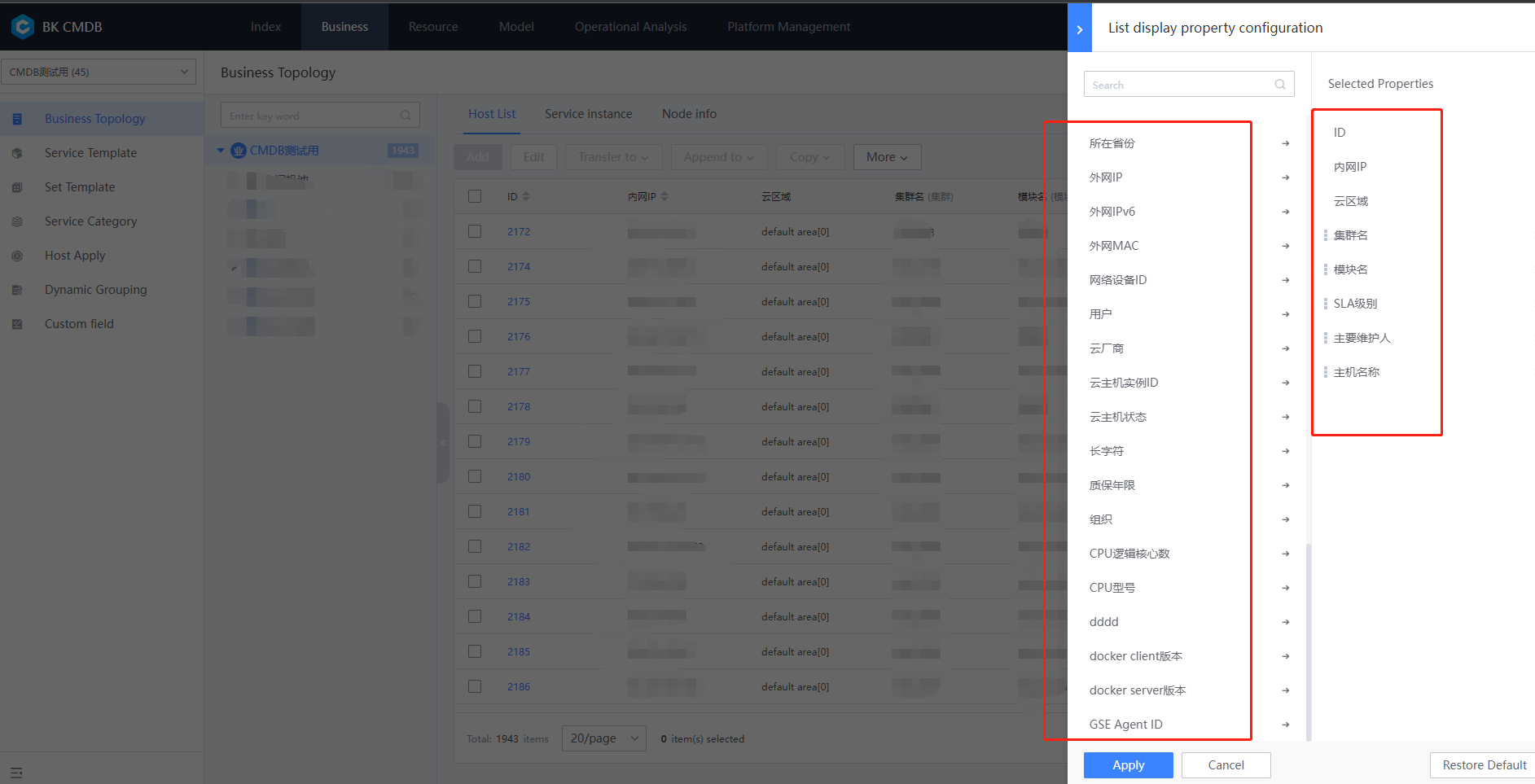Check the row checkbox beside host 2186
This screenshot has height=784, width=1535.
point(475,685)
